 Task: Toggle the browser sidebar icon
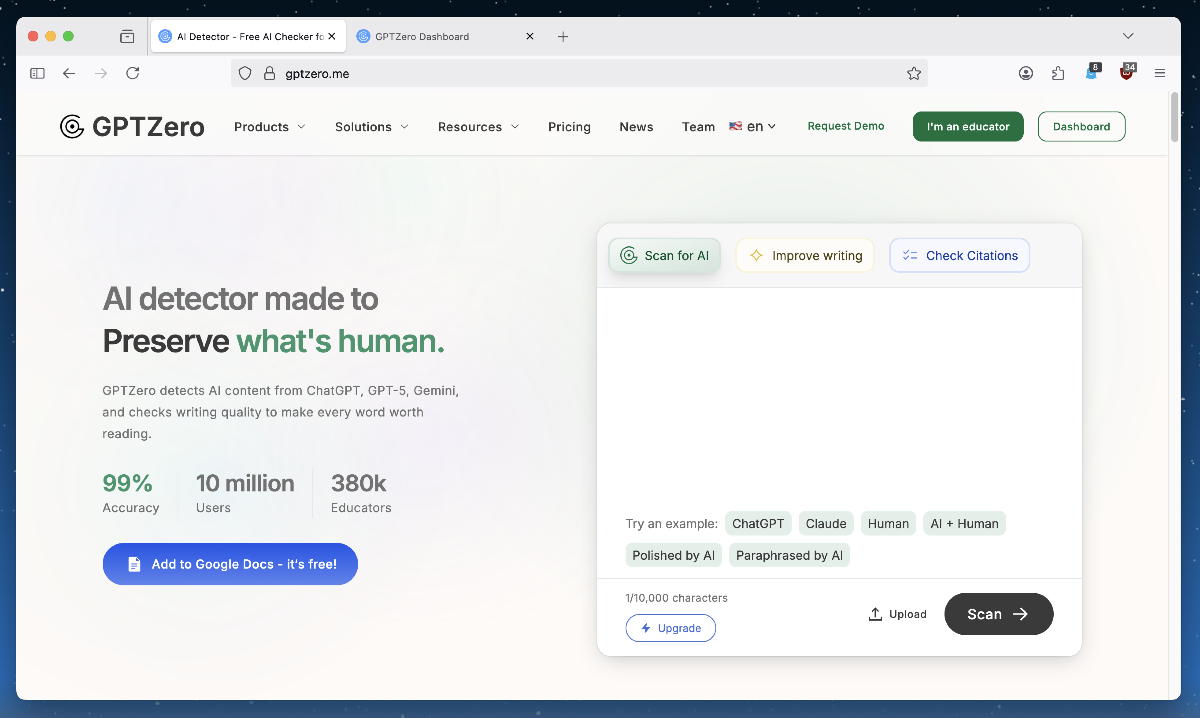[37, 73]
